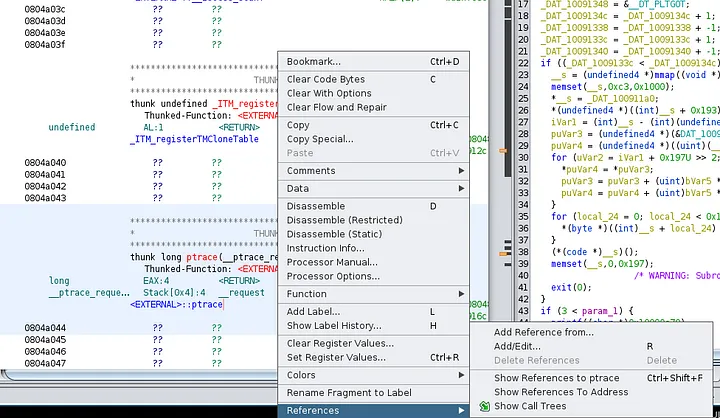Open Processor Options...
Image resolution: width=720 pixels, height=418 pixels.
click(x=373, y=276)
